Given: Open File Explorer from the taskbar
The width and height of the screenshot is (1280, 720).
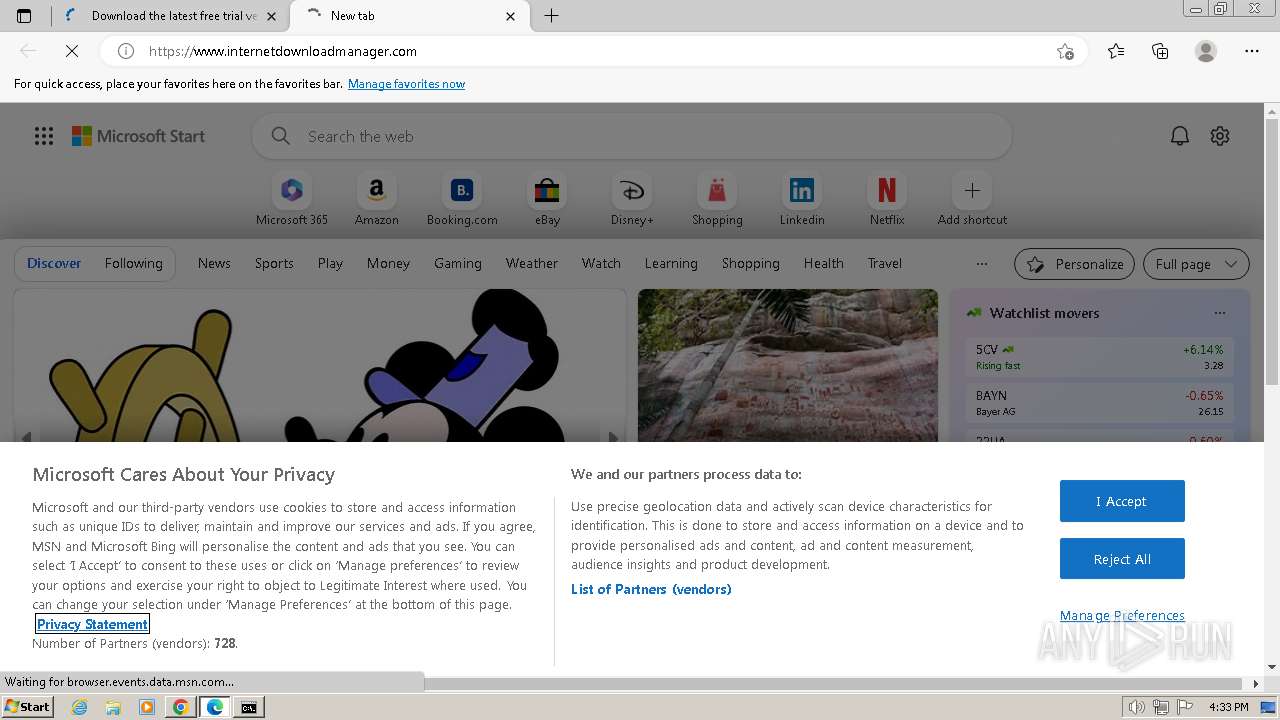Looking at the screenshot, I should click(113, 707).
